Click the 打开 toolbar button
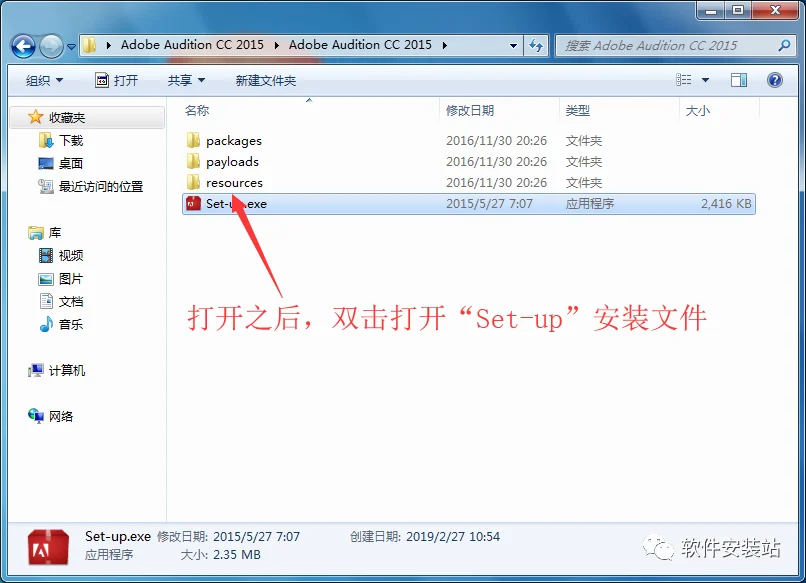The image size is (806, 583). coord(117,81)
